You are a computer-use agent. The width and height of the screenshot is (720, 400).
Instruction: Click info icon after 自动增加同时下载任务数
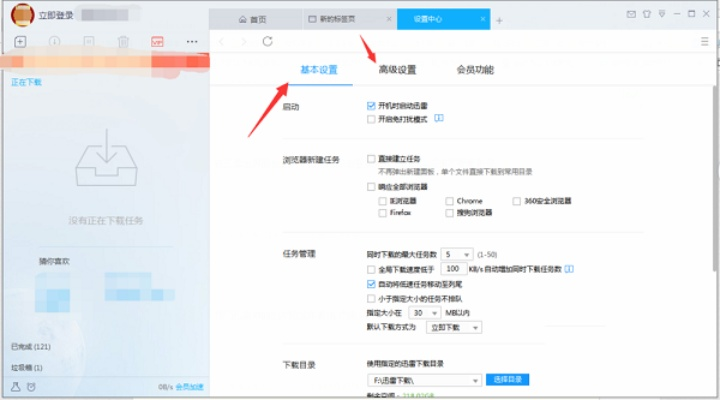(569, 269)
